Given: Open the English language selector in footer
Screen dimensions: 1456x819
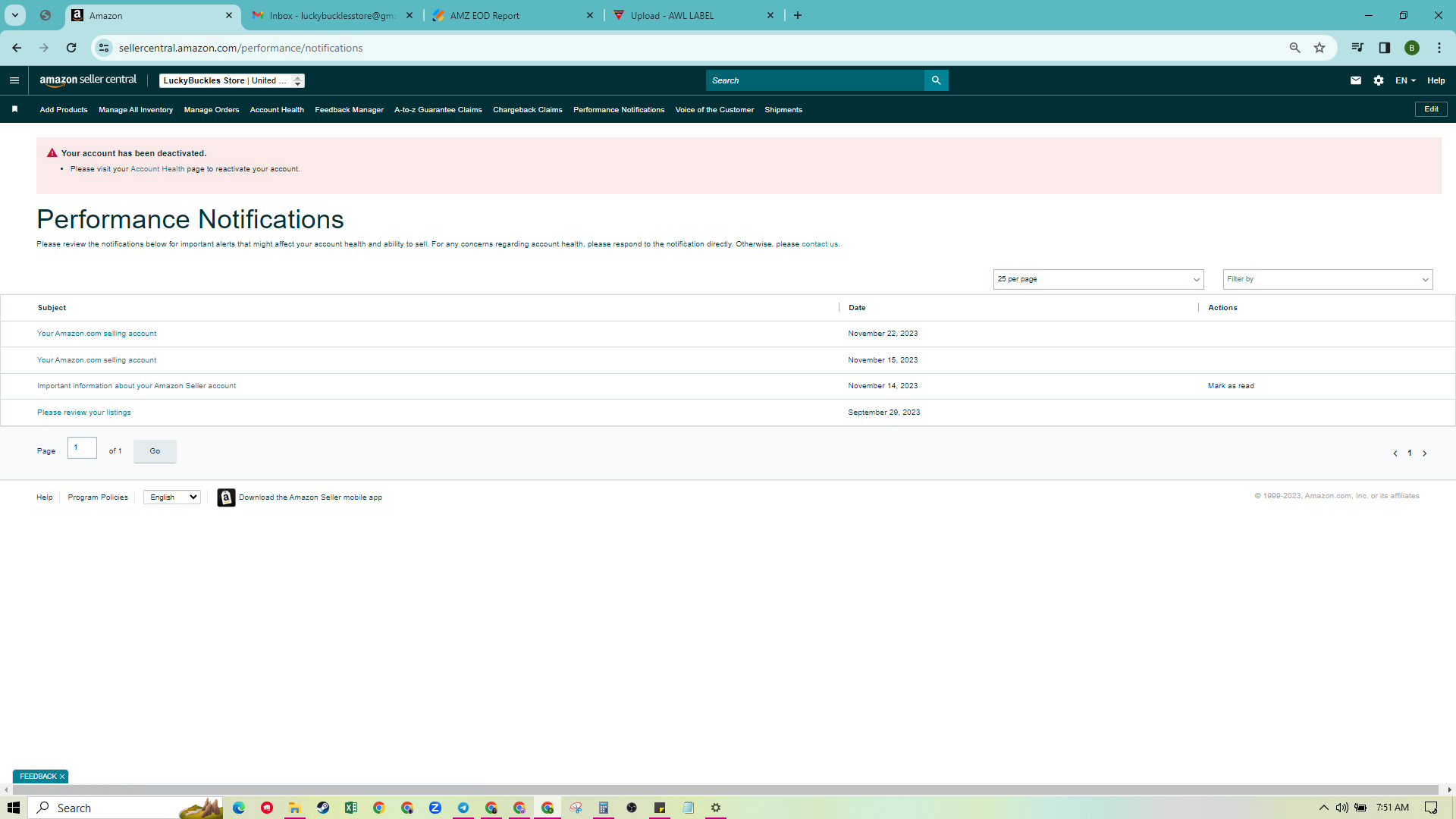Looking at the screenshot, I should tap(172, 497).
